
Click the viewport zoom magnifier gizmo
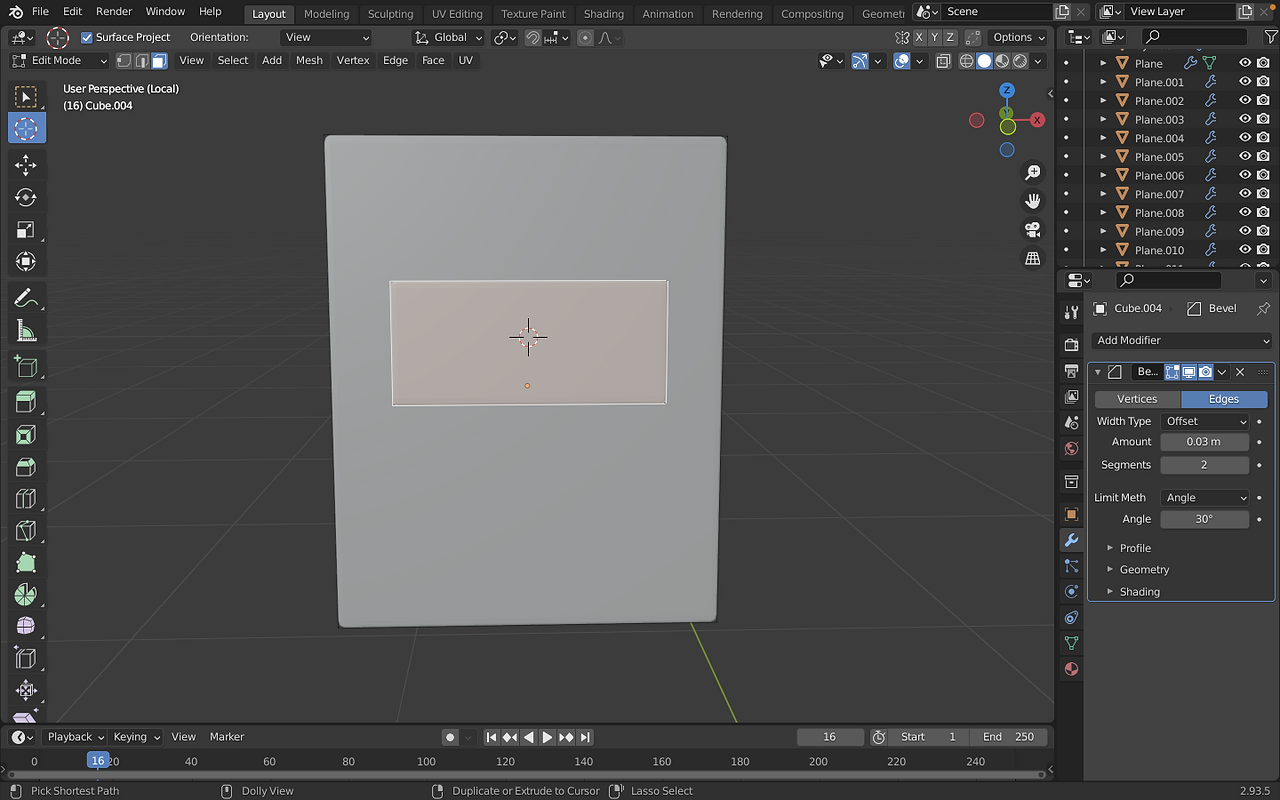[x=1033, y=173]
